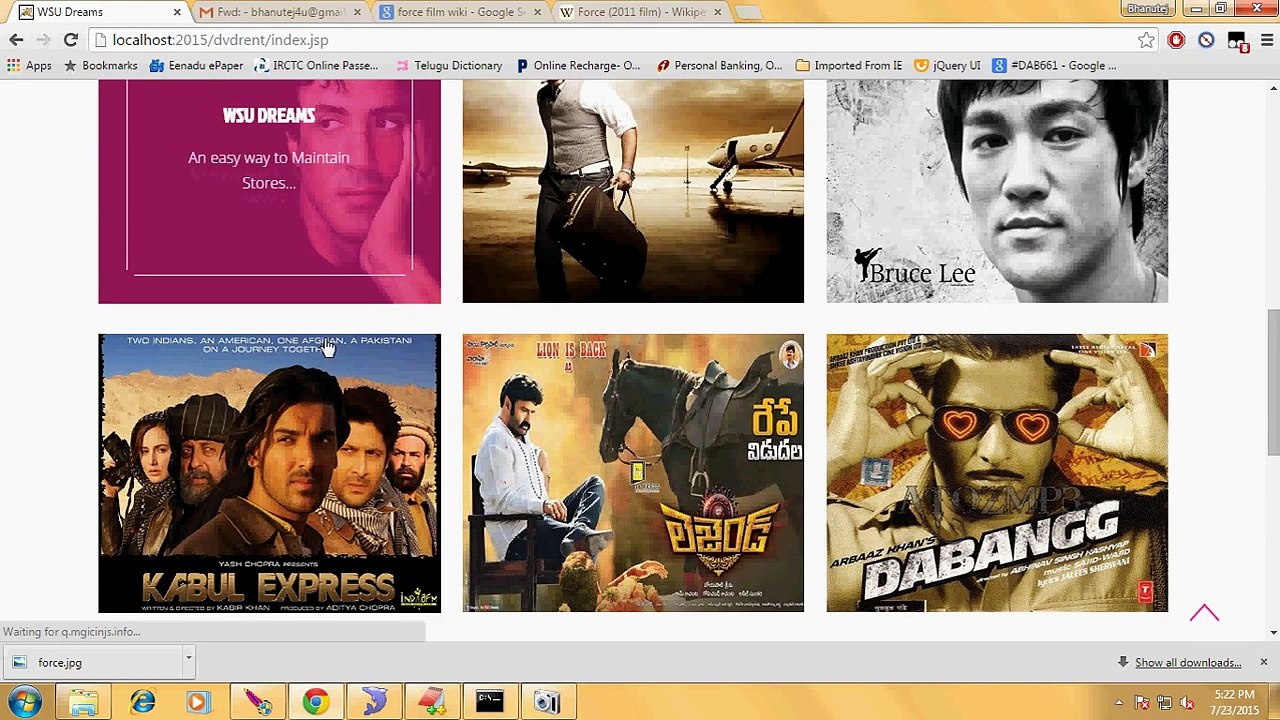The width and height of the screenshot is (1280, 720).
Task: Go back using the browser back arrow
Action: click(x=16, y=40)
